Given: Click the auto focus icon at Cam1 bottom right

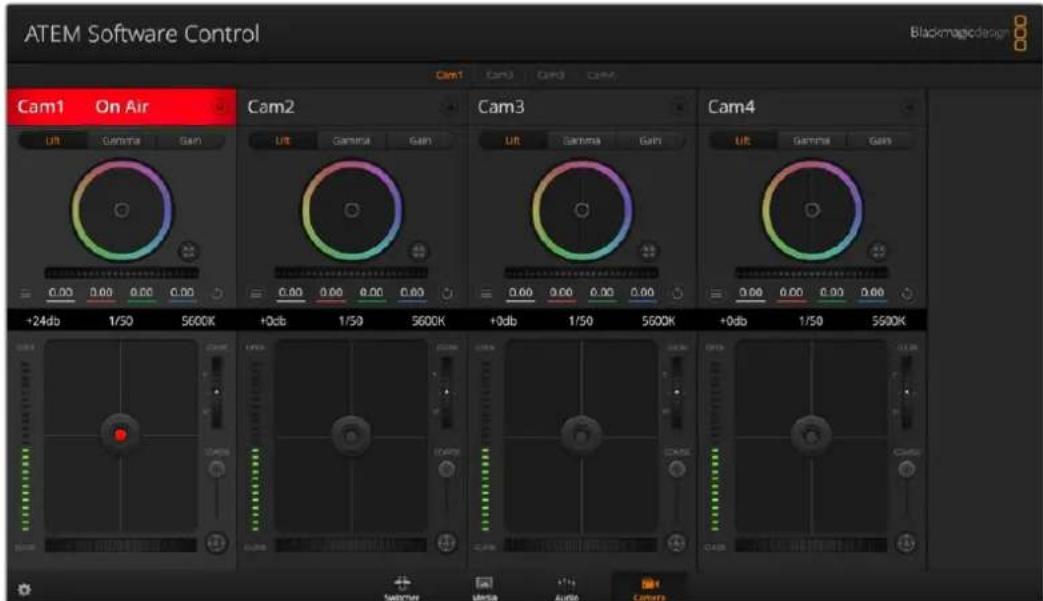Looking at the screenshot, I should pyautogui.click(x=216, y=542).
